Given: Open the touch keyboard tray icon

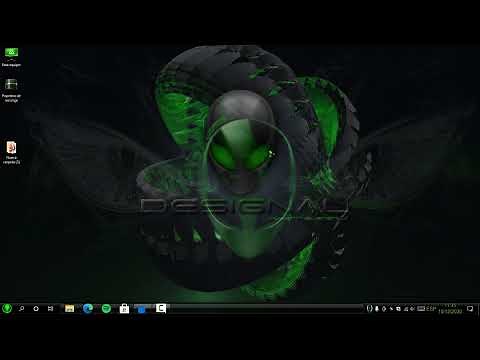Looking at the screenshot, I should coord(421,309).
